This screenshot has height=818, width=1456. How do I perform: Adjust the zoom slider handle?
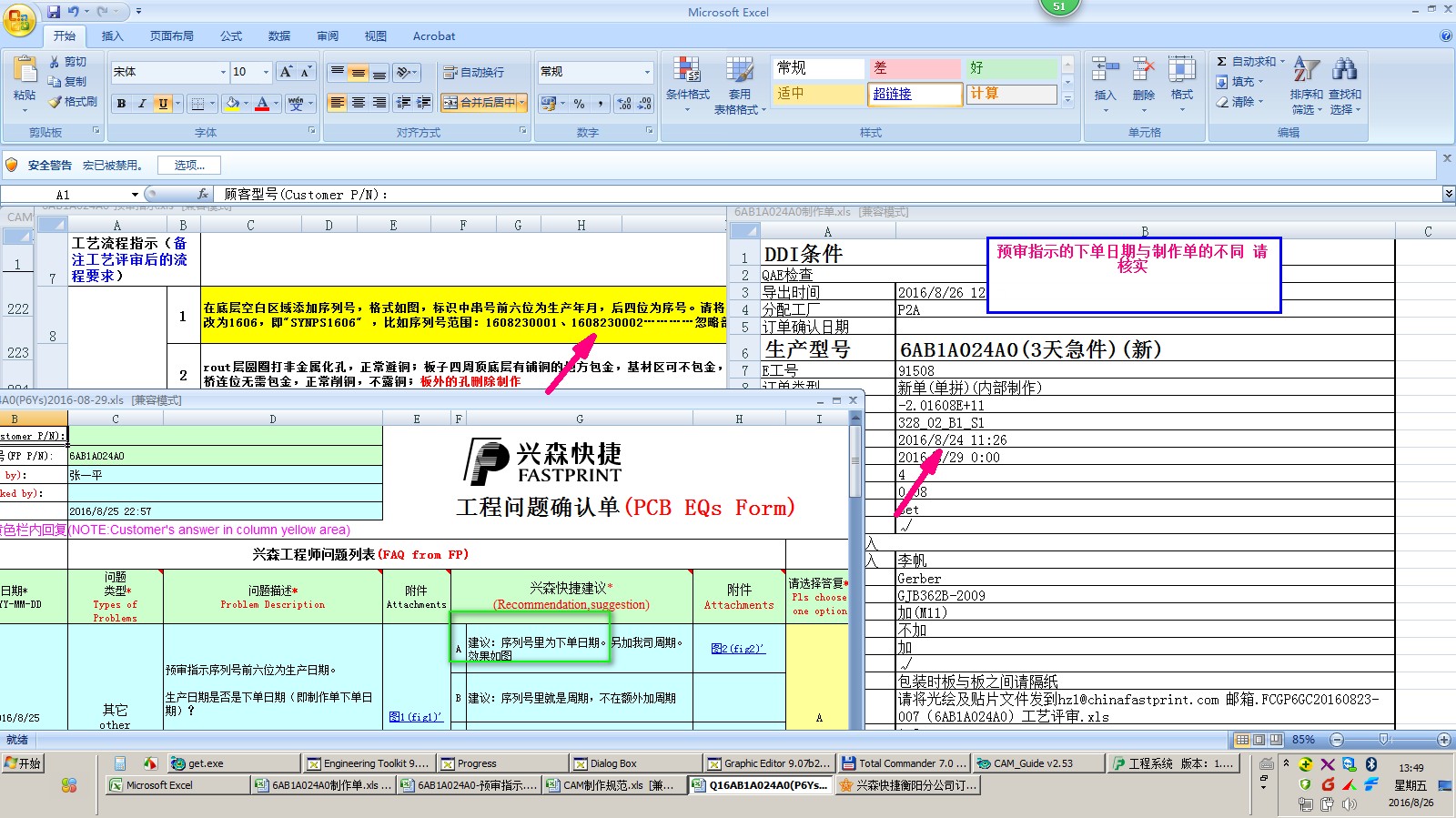tap(1383, 740)
